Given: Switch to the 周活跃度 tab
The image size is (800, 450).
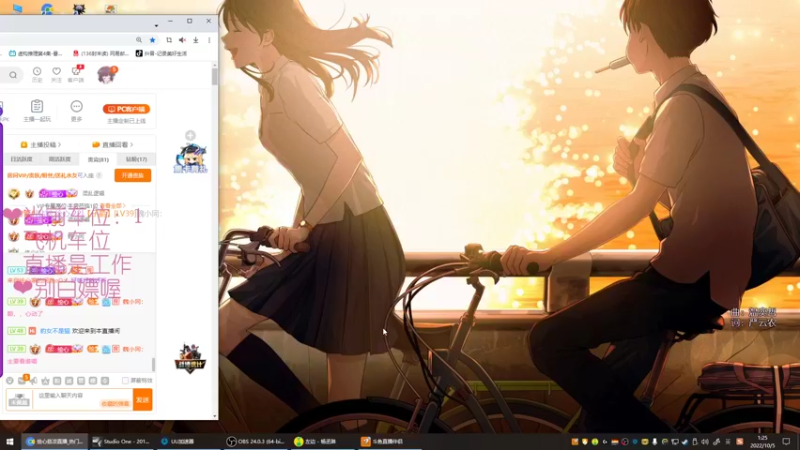Looking at the screenshot, I should click(x=60, y=159).
